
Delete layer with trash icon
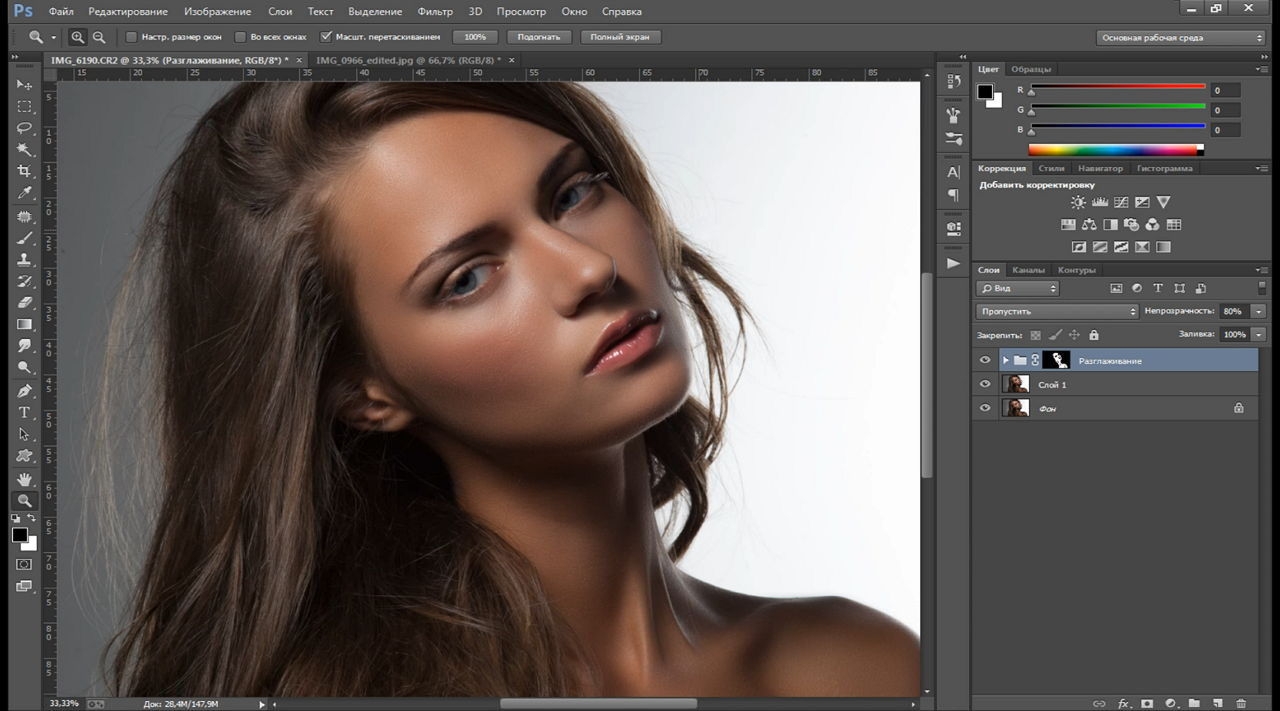(1241, 704)
